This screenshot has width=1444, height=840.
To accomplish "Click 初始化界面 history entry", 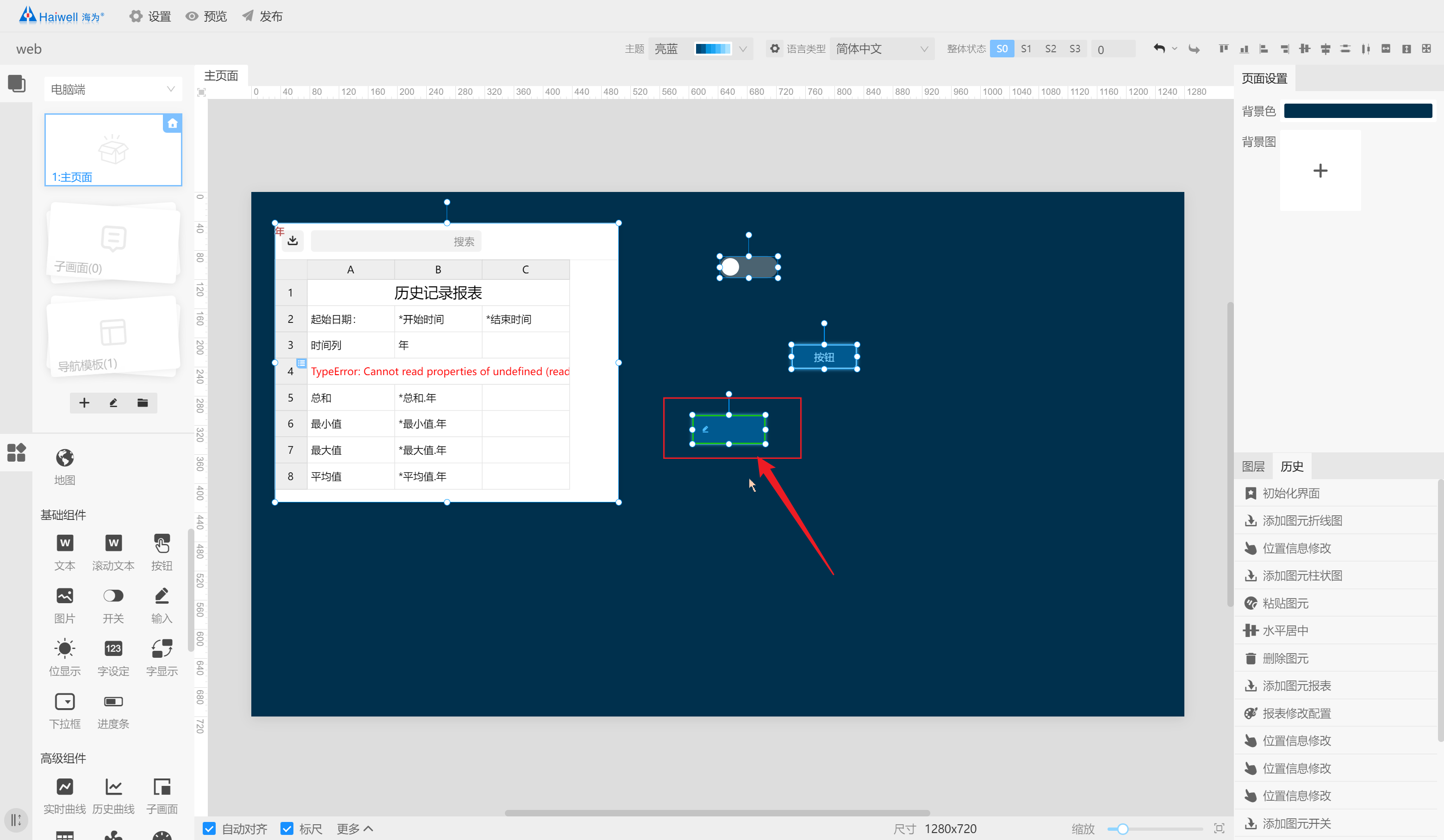I will click(x=1337, y=493).
